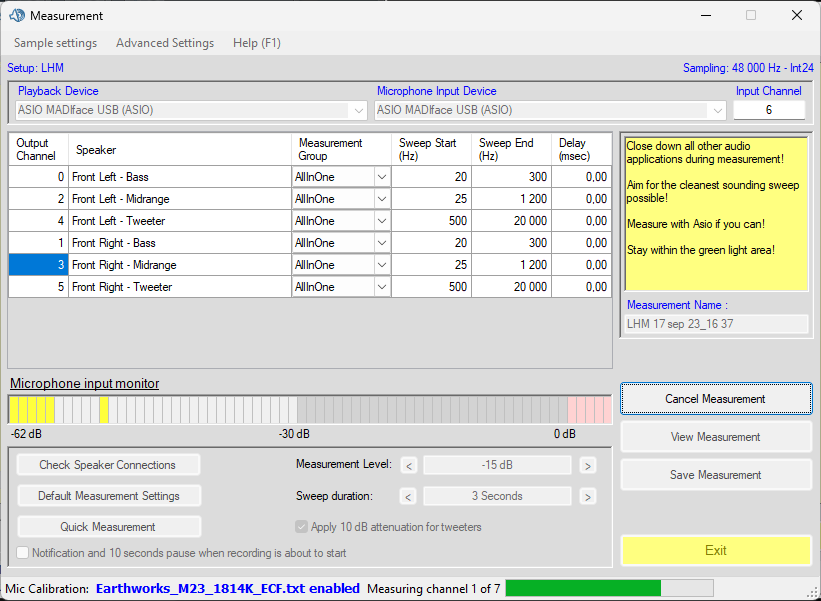This screenshot has height=601, width=821.
Task: Decrease Sweep duration with left arrow
Action: (x=408, y=496)
